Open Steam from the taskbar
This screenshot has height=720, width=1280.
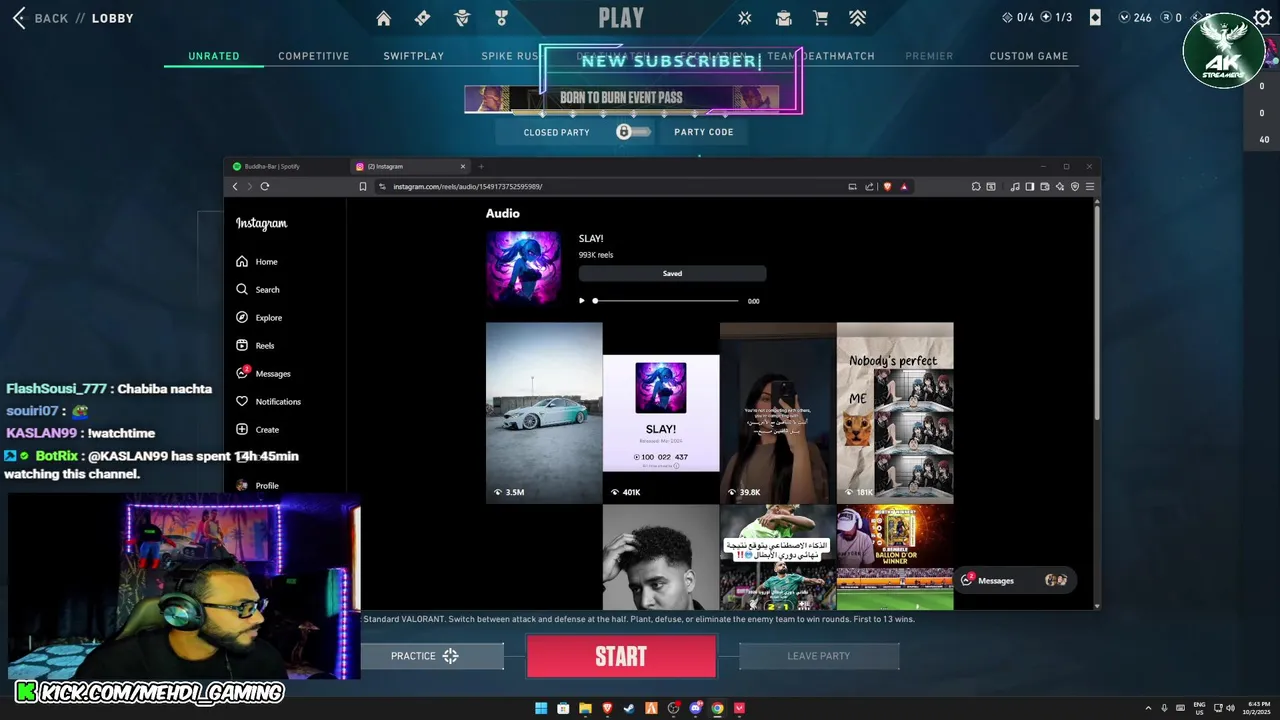(x=630, y=708)
